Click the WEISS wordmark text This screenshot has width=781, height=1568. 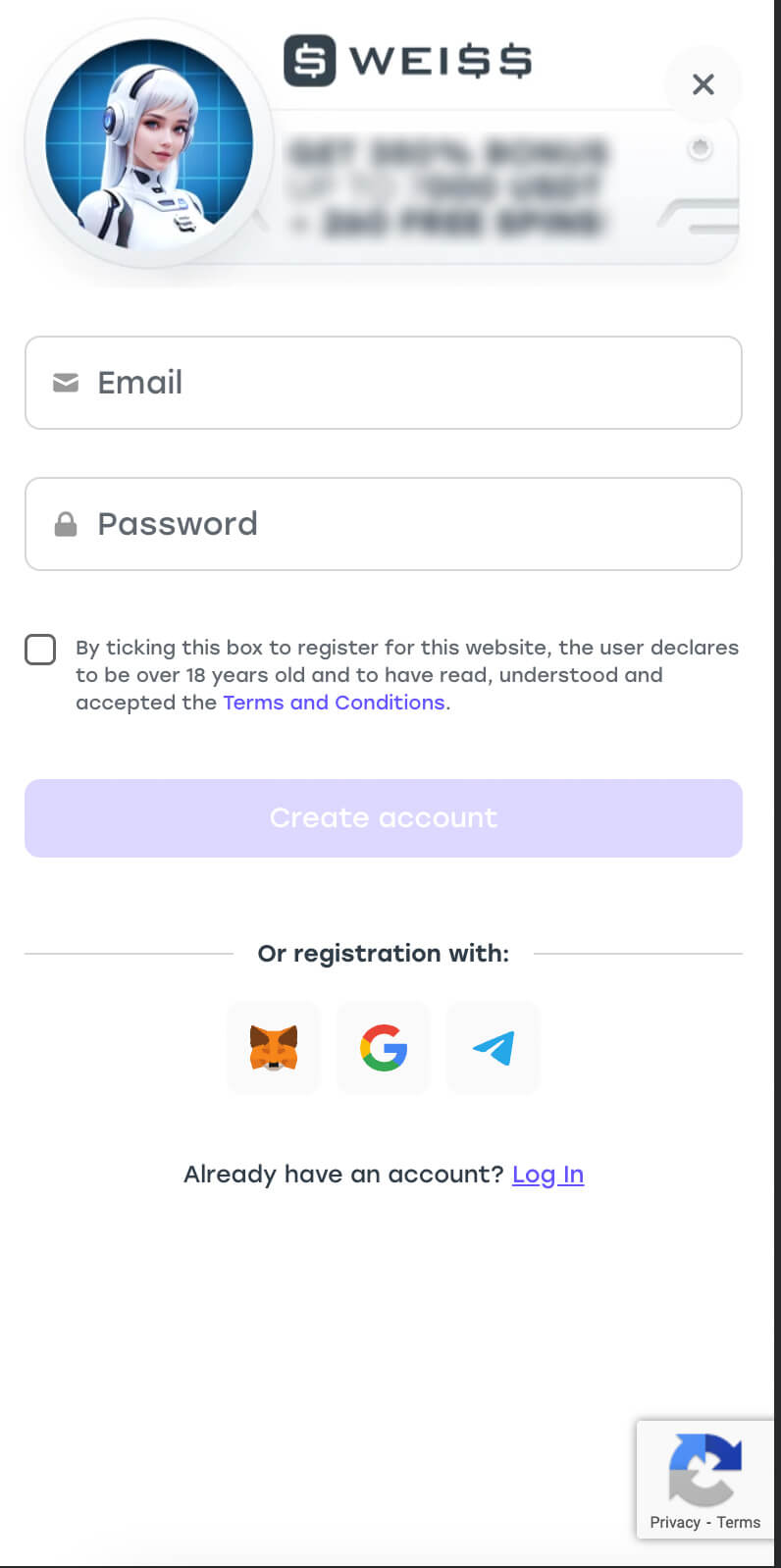[x=441, y=61]
